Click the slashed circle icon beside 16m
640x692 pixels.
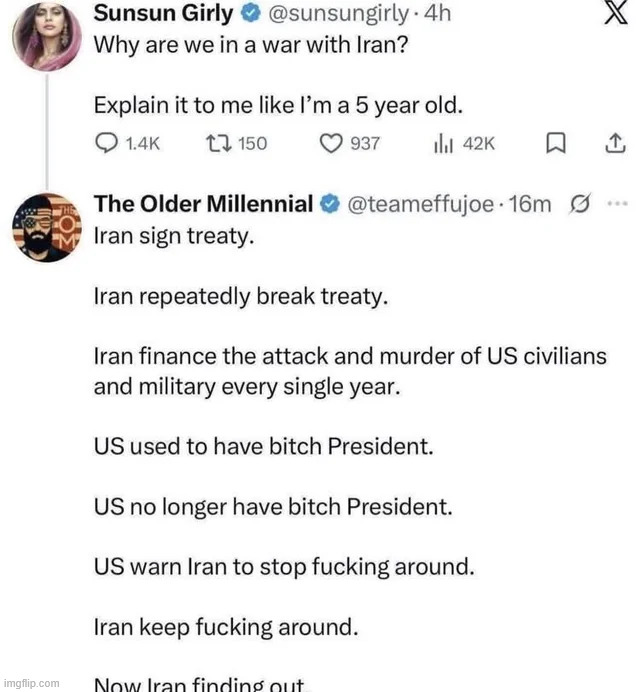coord(577,204)
